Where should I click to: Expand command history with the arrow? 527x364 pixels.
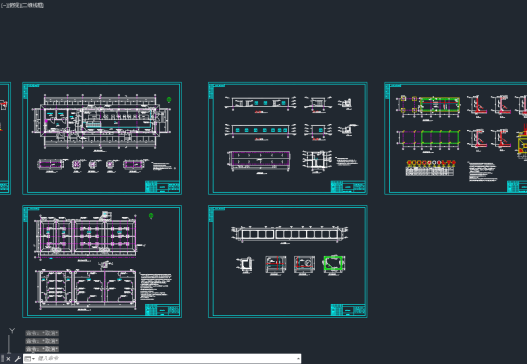[298, 359]
